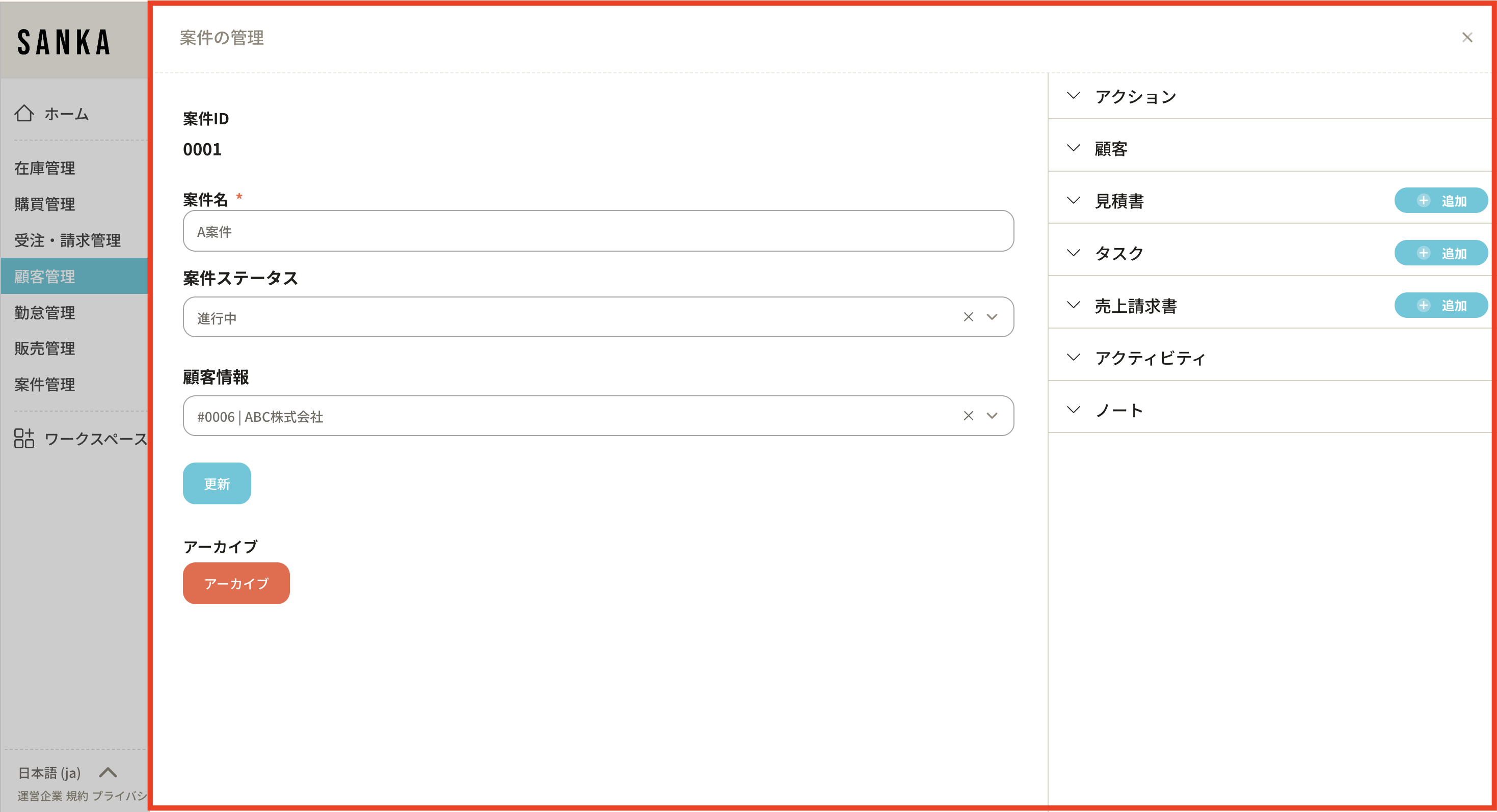Open 顧客情報 dropdown arrow
This screenshot has width=1497, height=812.
pos(992,416)
